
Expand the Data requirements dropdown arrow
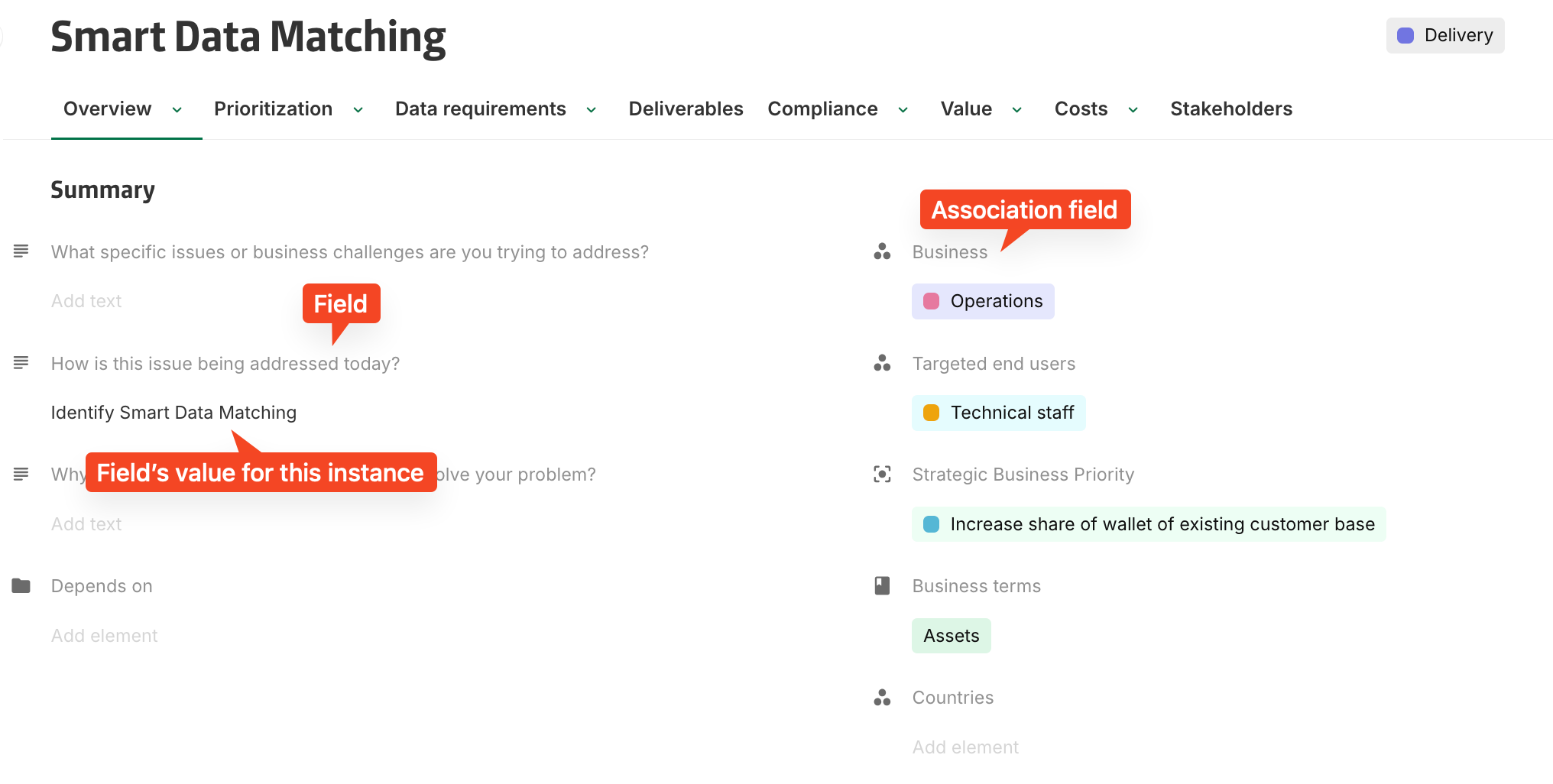tap(592, 110)
